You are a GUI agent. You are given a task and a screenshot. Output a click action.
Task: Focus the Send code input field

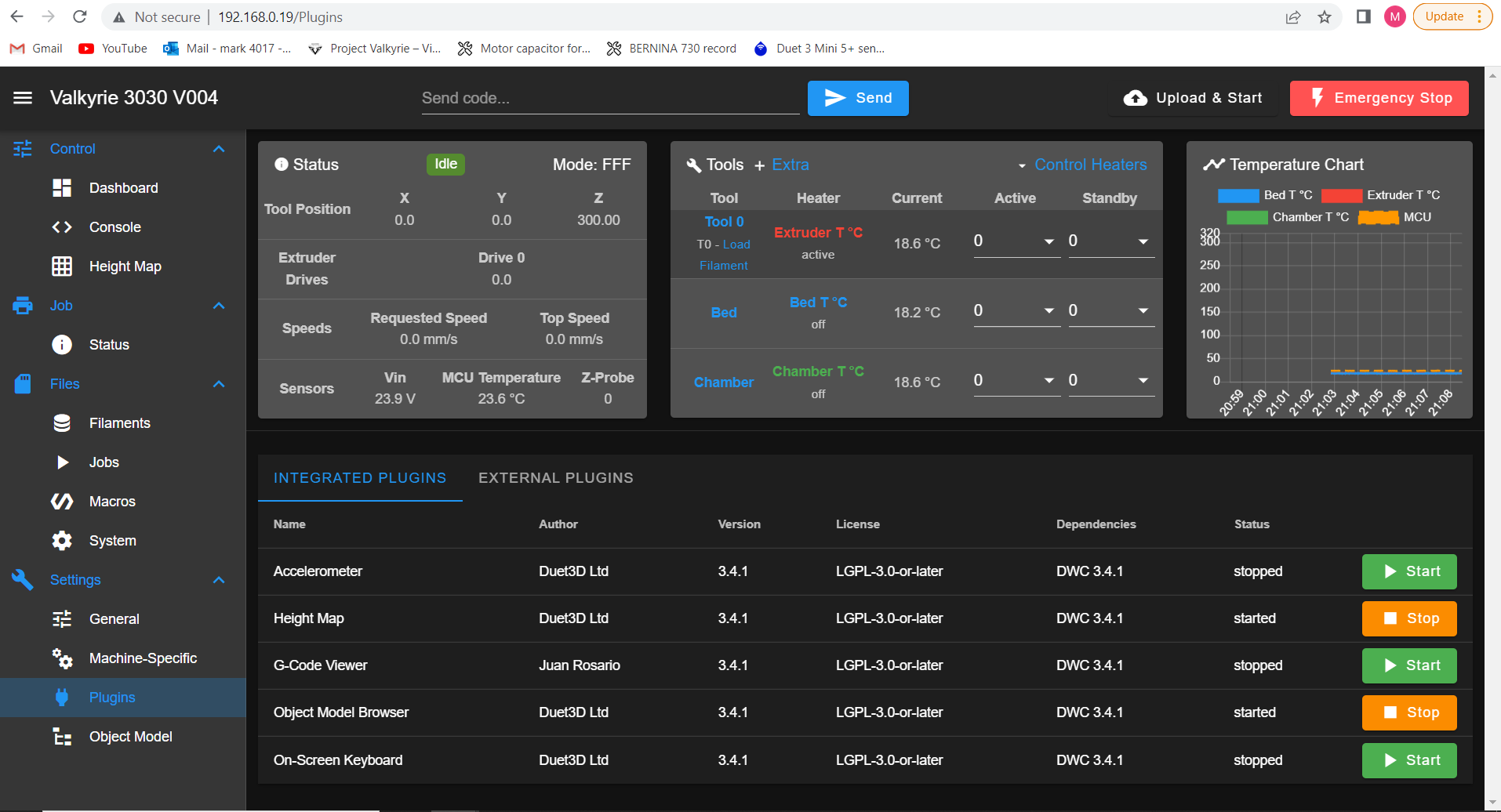(610, 98)
